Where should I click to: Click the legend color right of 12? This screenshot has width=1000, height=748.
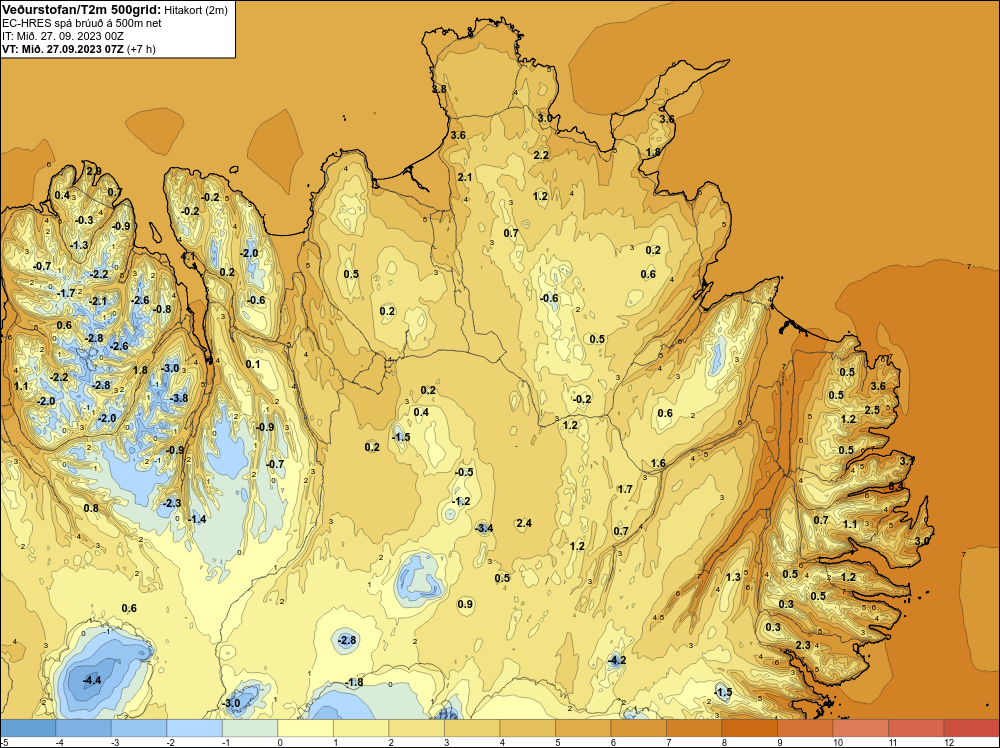coord(971,728)
